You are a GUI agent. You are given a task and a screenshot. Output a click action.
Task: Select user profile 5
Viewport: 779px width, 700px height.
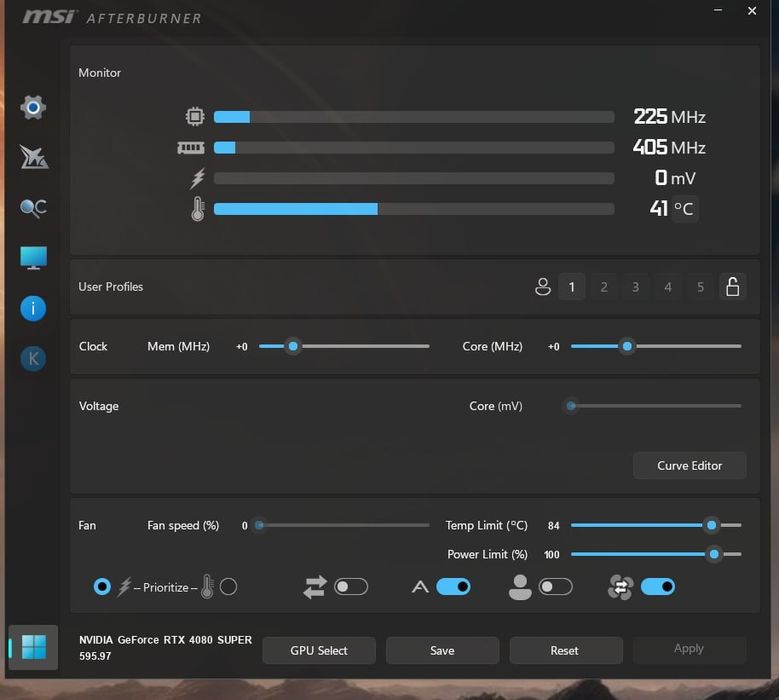click(700, 287)
